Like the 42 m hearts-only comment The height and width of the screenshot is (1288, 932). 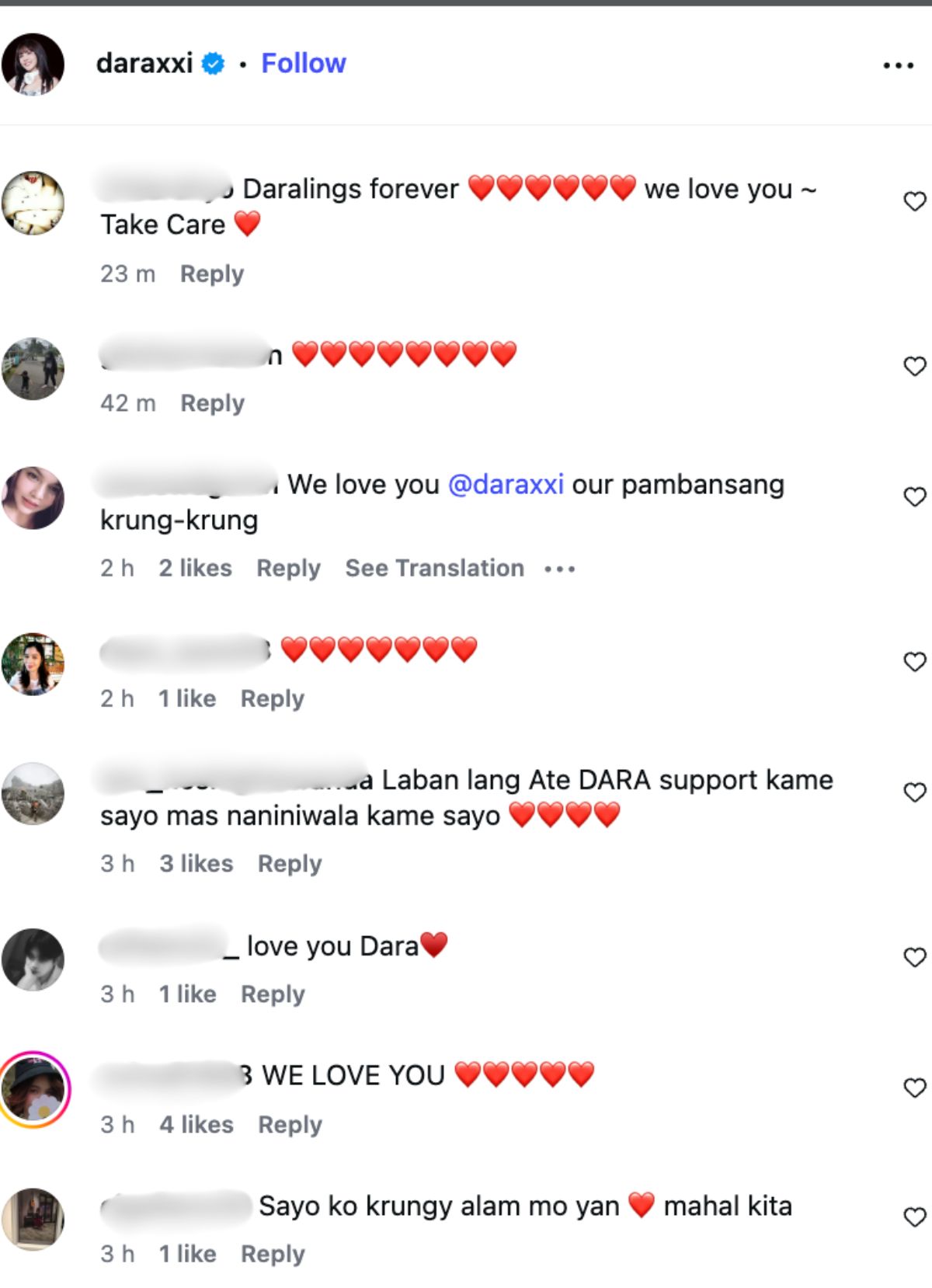pos(915,366)
